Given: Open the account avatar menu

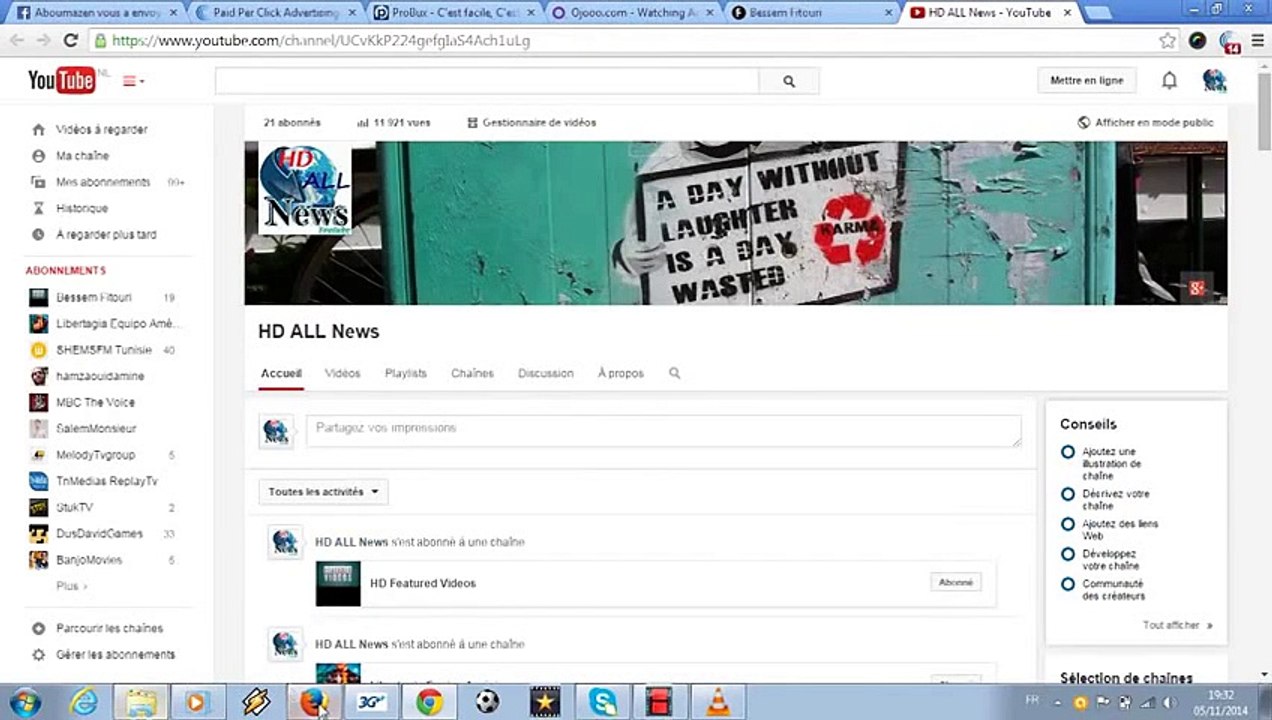Looking at the screenshot, I should click(1214, 80).
